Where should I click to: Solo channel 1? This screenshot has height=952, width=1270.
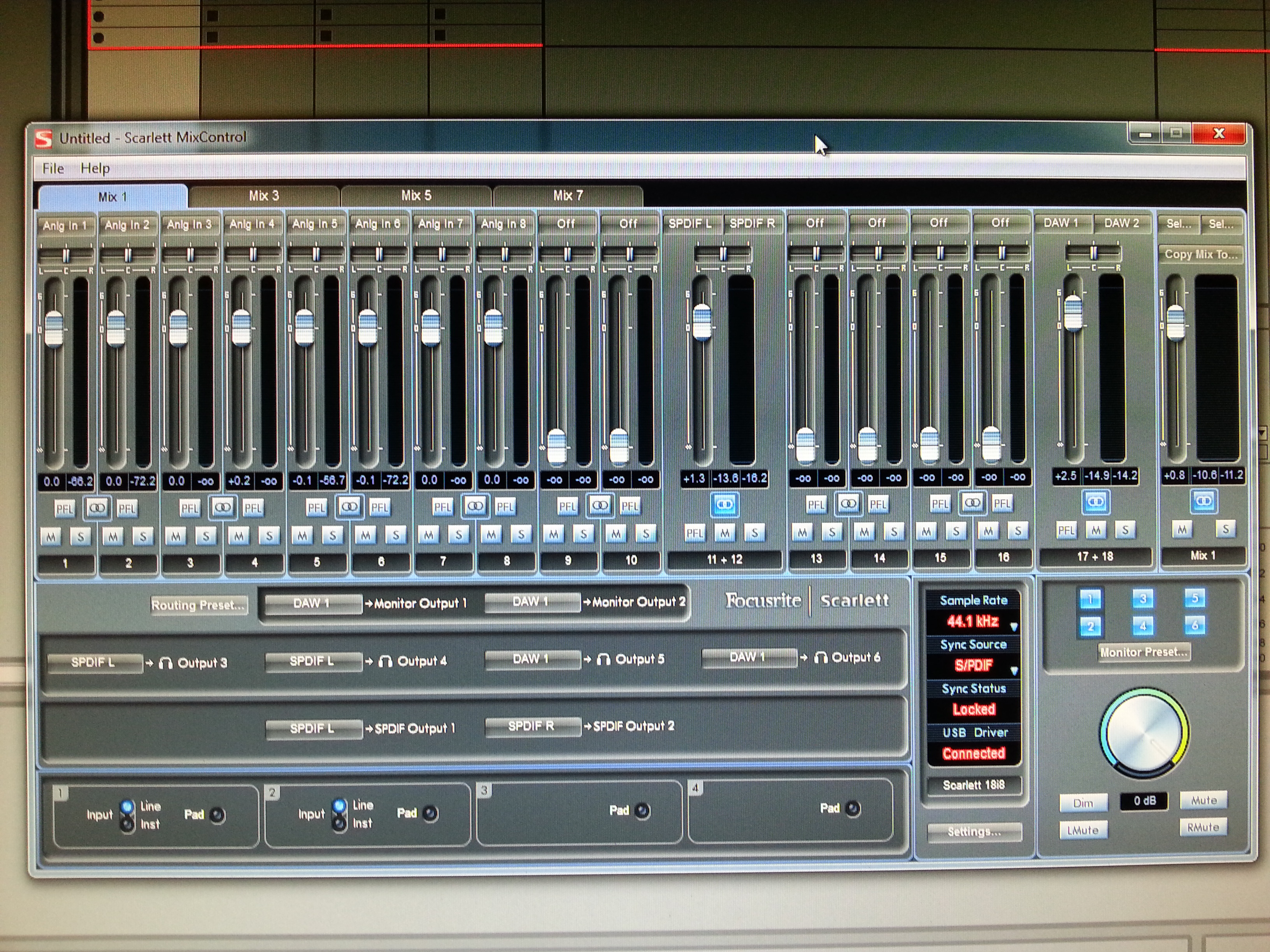(x=81, y=537)
